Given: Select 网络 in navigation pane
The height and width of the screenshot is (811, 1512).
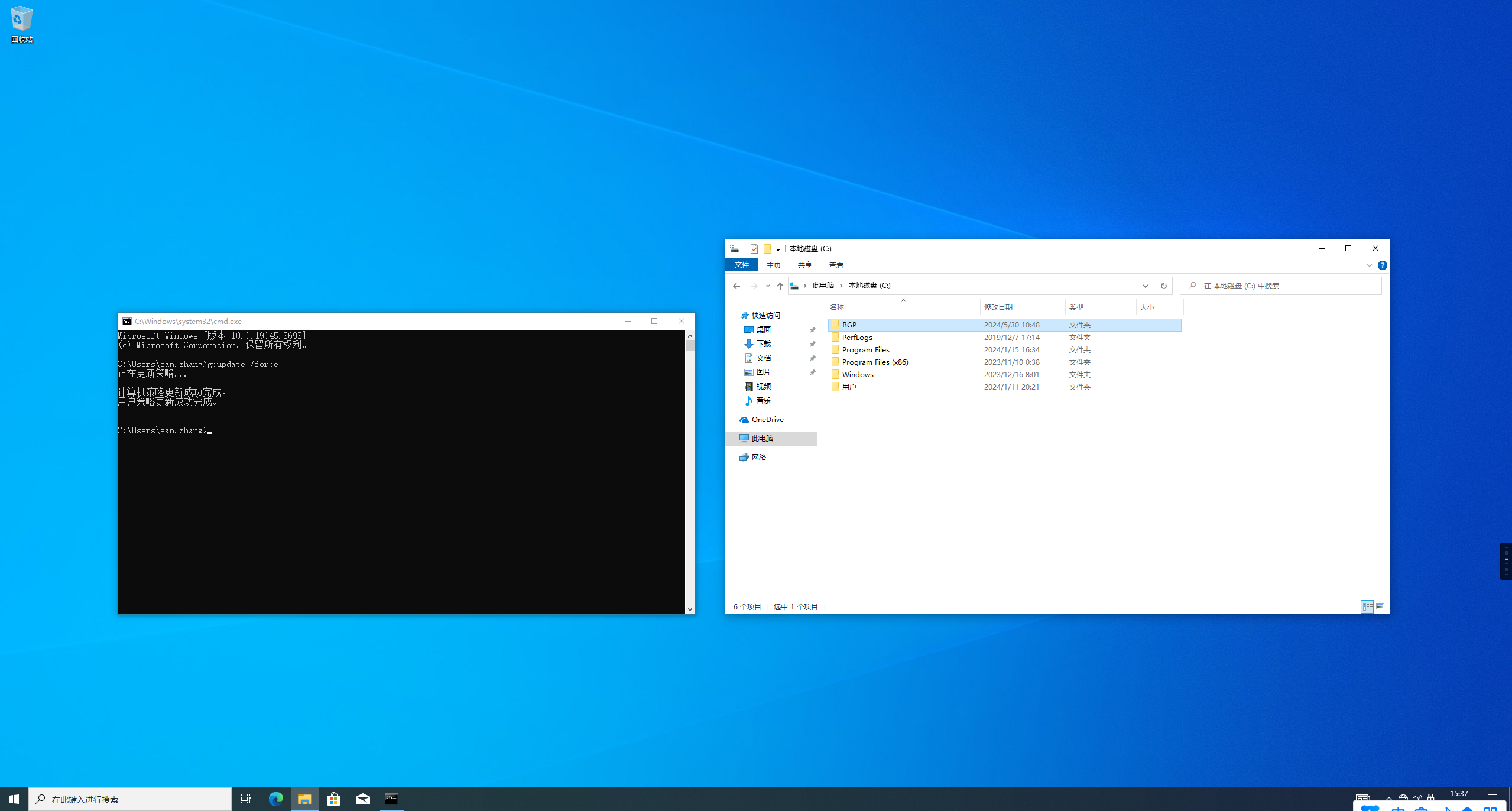Looking at the screenshot, I should 758,458.
